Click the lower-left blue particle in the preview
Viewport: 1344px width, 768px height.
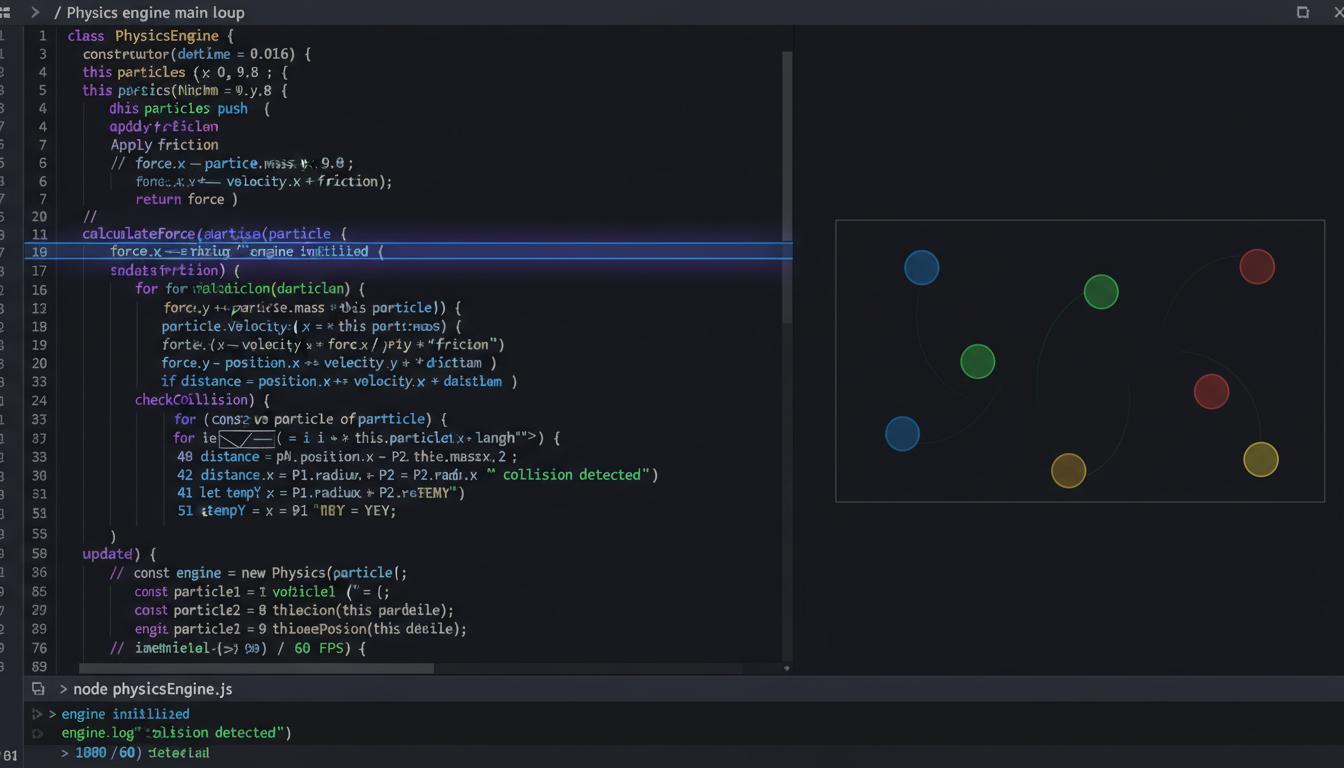click(x=902, y=434)
